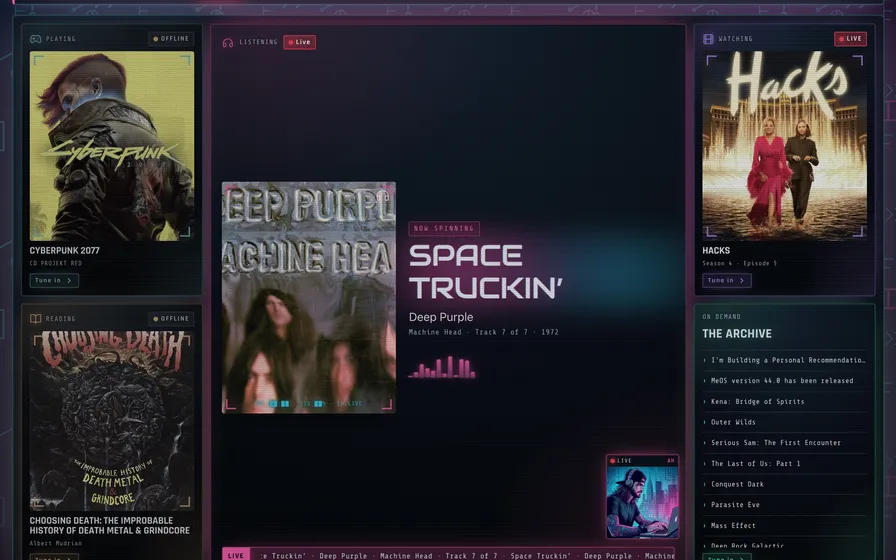This screenshot has width=896, height=560.
Task: Click the film icon beside Watching
Action: (x=708, y=39)
